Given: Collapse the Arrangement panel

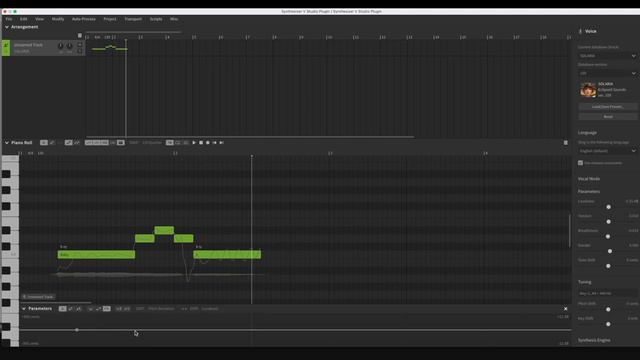Looking at the screenshot, I should tap(7, 27).
